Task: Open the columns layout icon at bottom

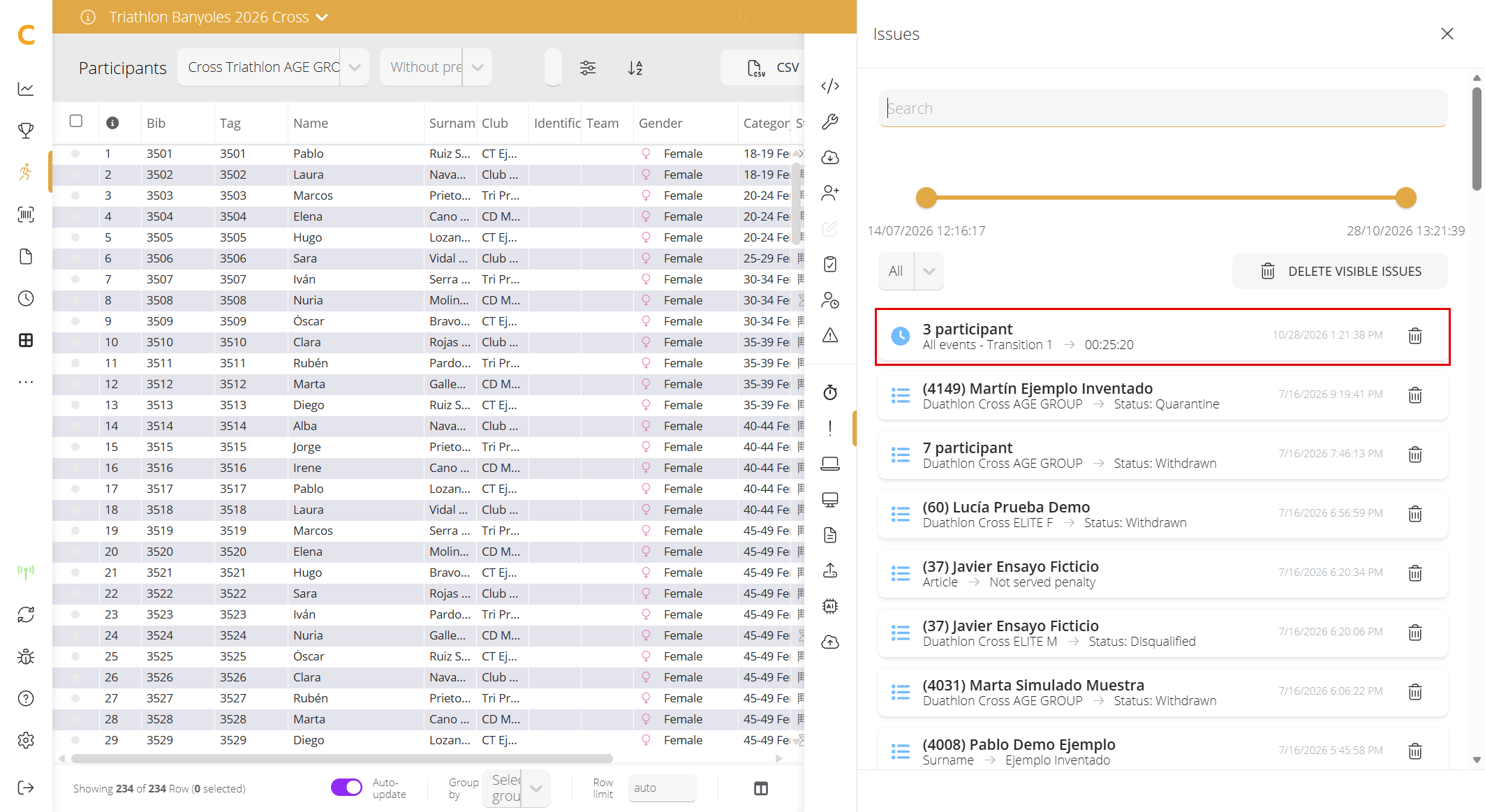Action: click(761, 788)
